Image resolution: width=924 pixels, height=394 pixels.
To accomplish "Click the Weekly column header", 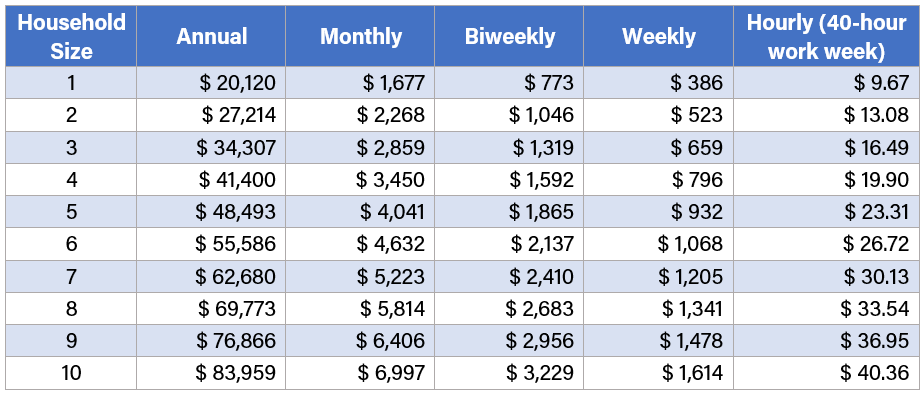I will (658, 36).
